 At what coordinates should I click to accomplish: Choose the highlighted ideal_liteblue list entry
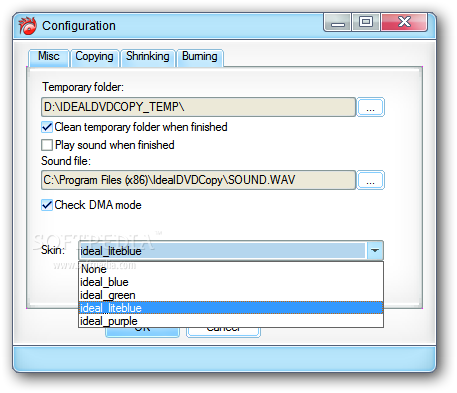pyautogui.click(x=231, y=308)
